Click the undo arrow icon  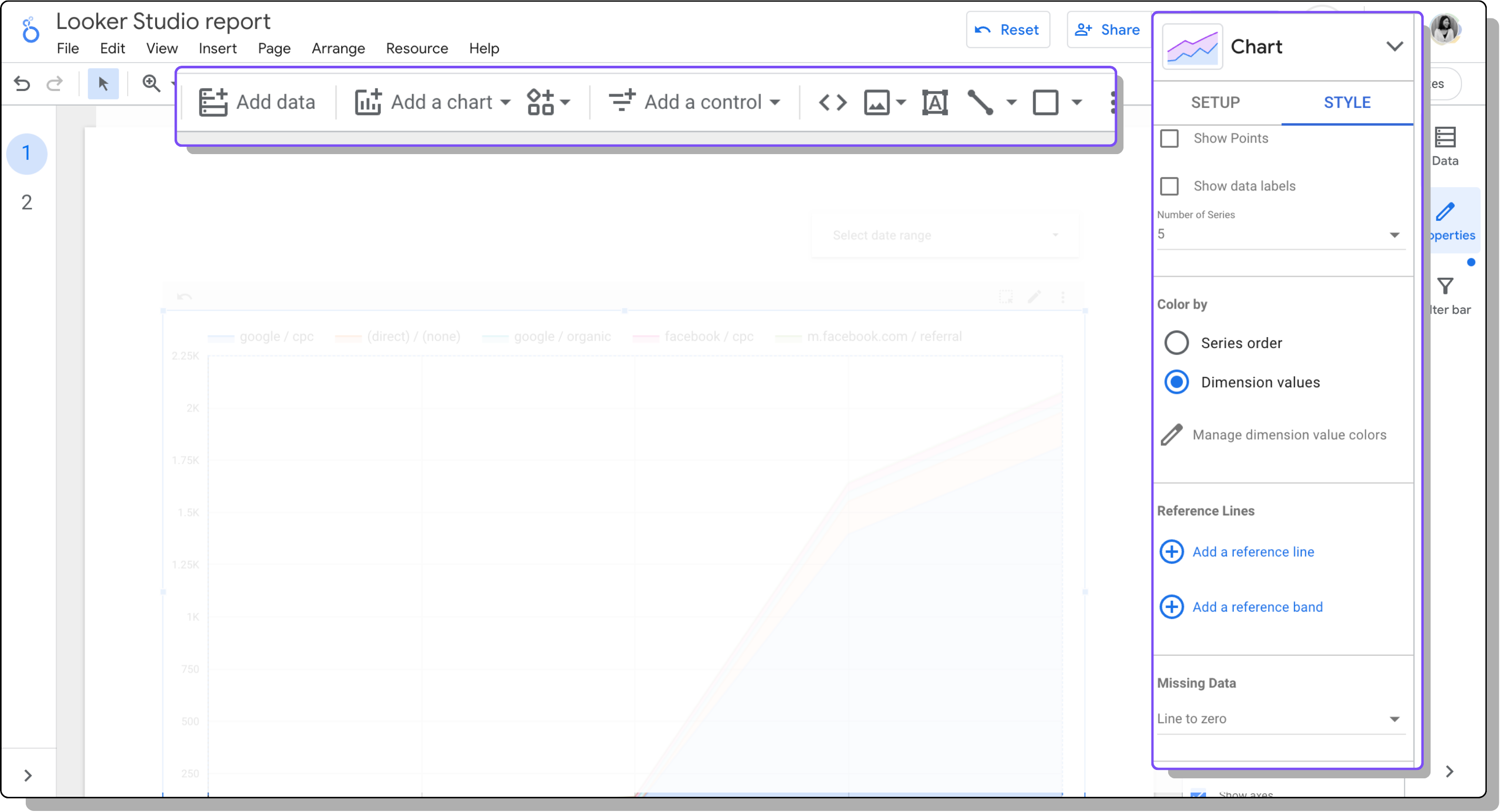22,84
